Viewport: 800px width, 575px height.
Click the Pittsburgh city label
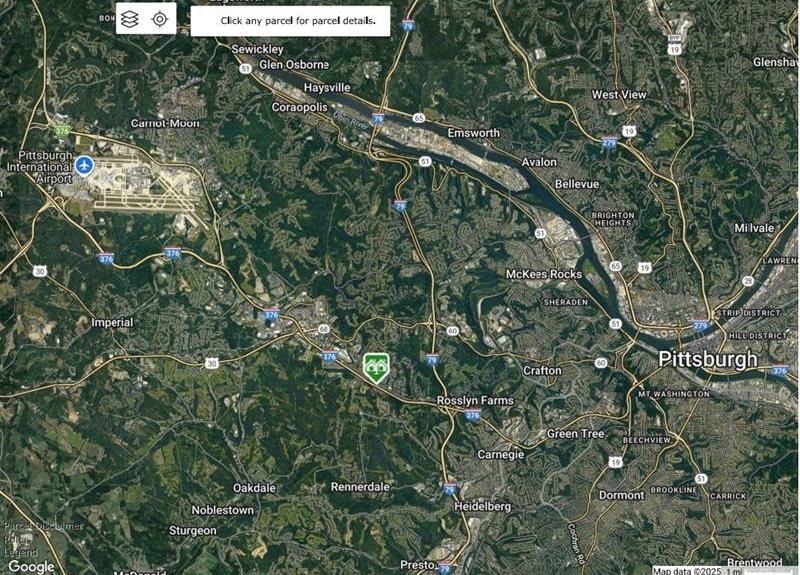(708, 359)
